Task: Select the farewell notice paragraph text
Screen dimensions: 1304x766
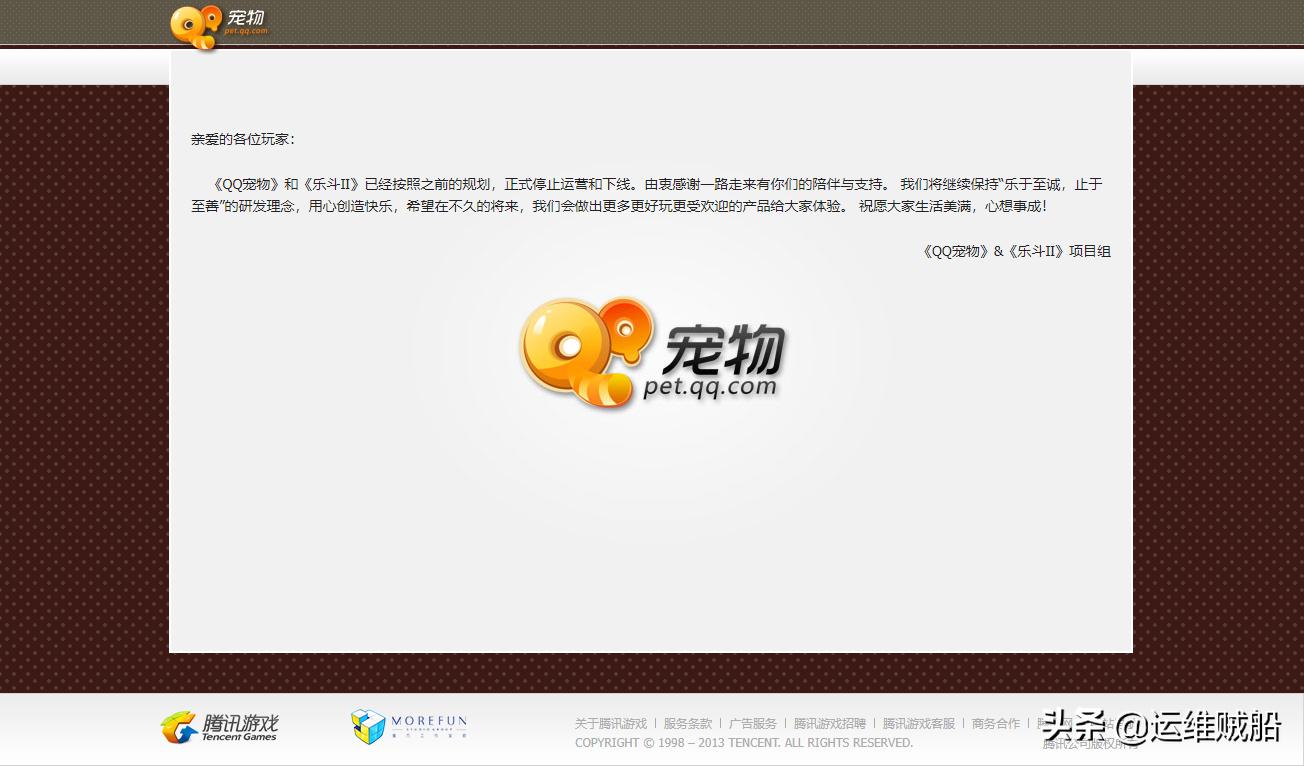Action: pyautogui.click(x=648, y=195)
